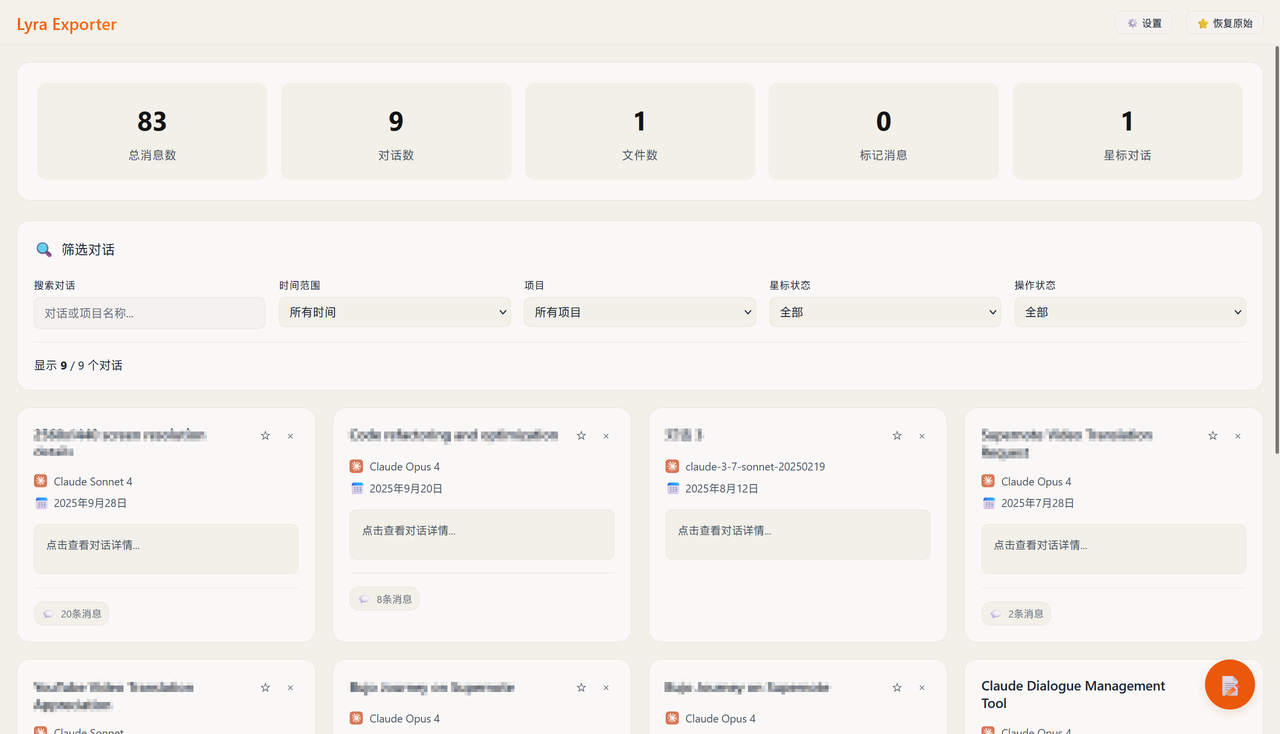Image resolution: width=1280 pixels, height=734 pixels.
Task: Open the 项目 dropdown showing 所有项目
Action: point(640,312)
